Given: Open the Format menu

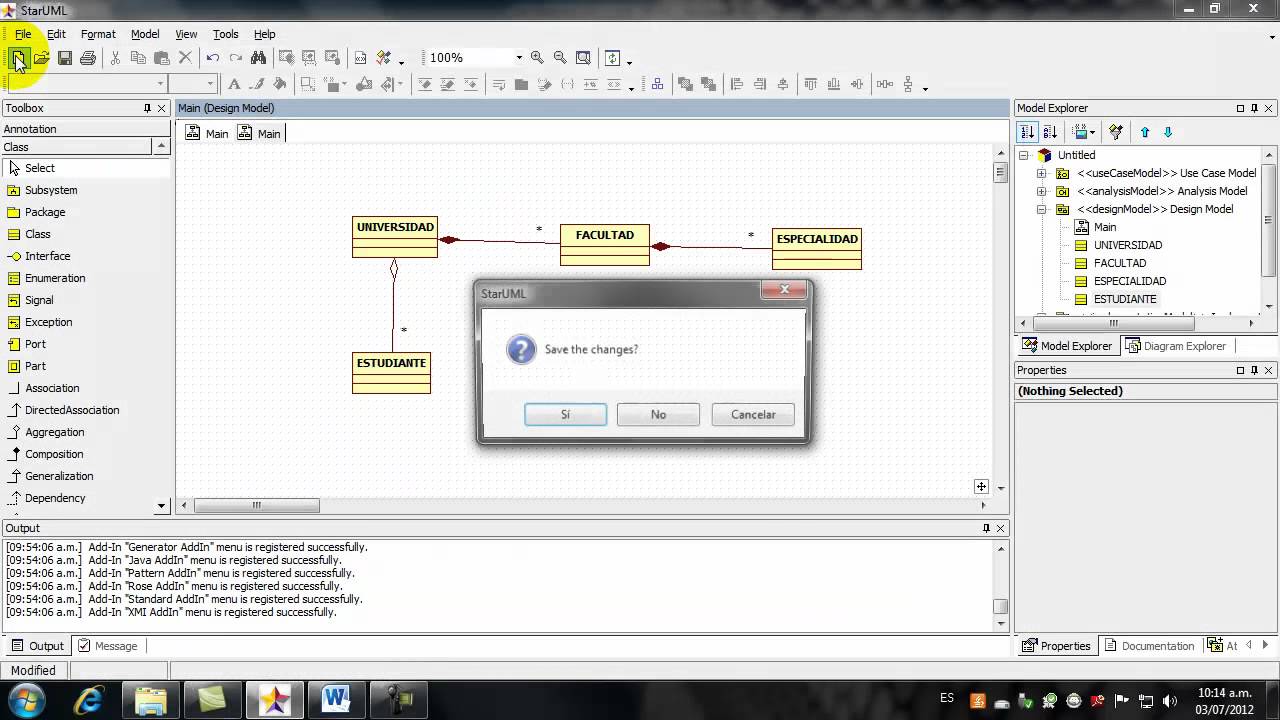Looking at the screenshot, I should click(x=98, y=34).
